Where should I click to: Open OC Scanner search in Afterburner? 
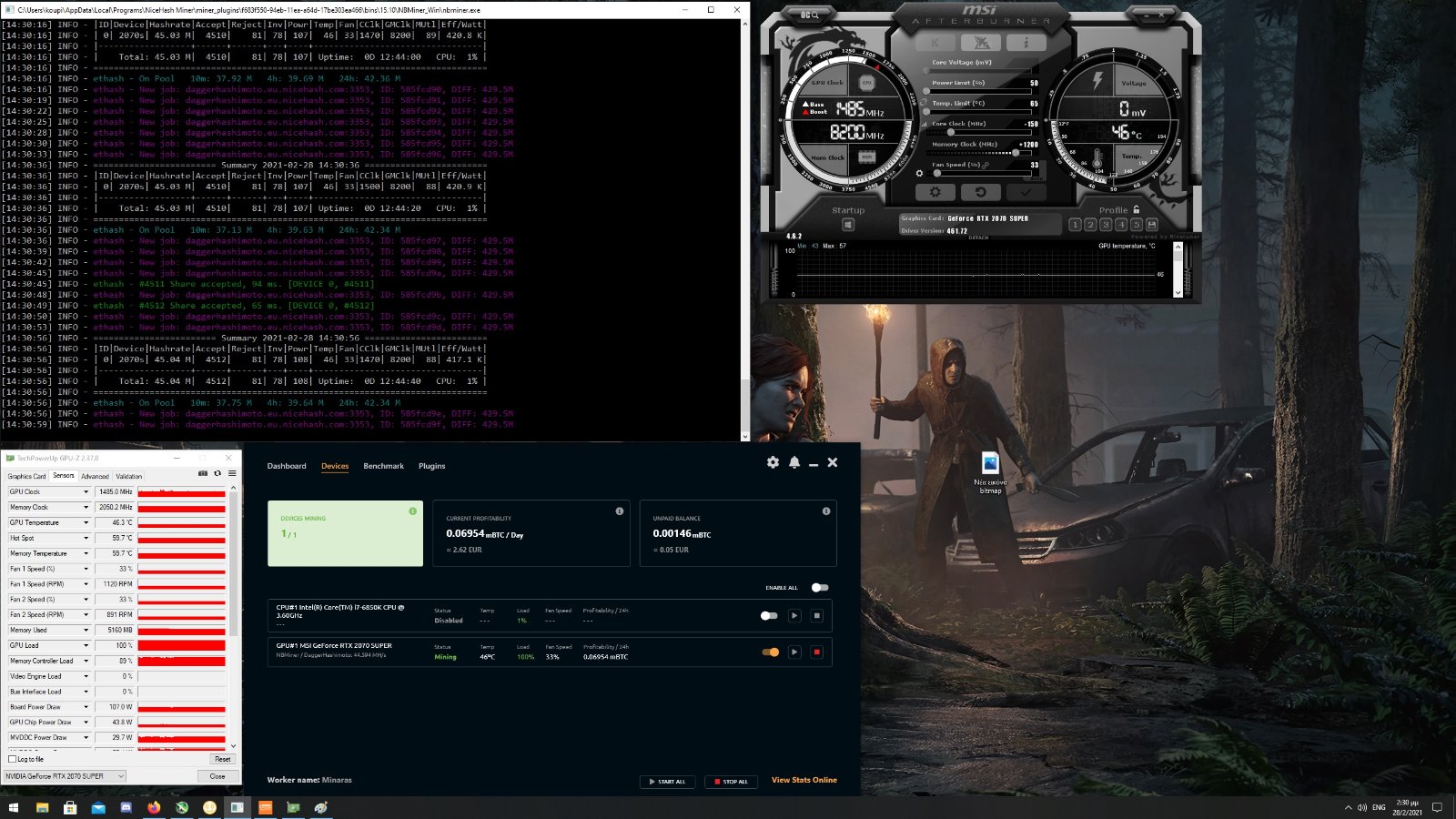[x=810, y=15]
